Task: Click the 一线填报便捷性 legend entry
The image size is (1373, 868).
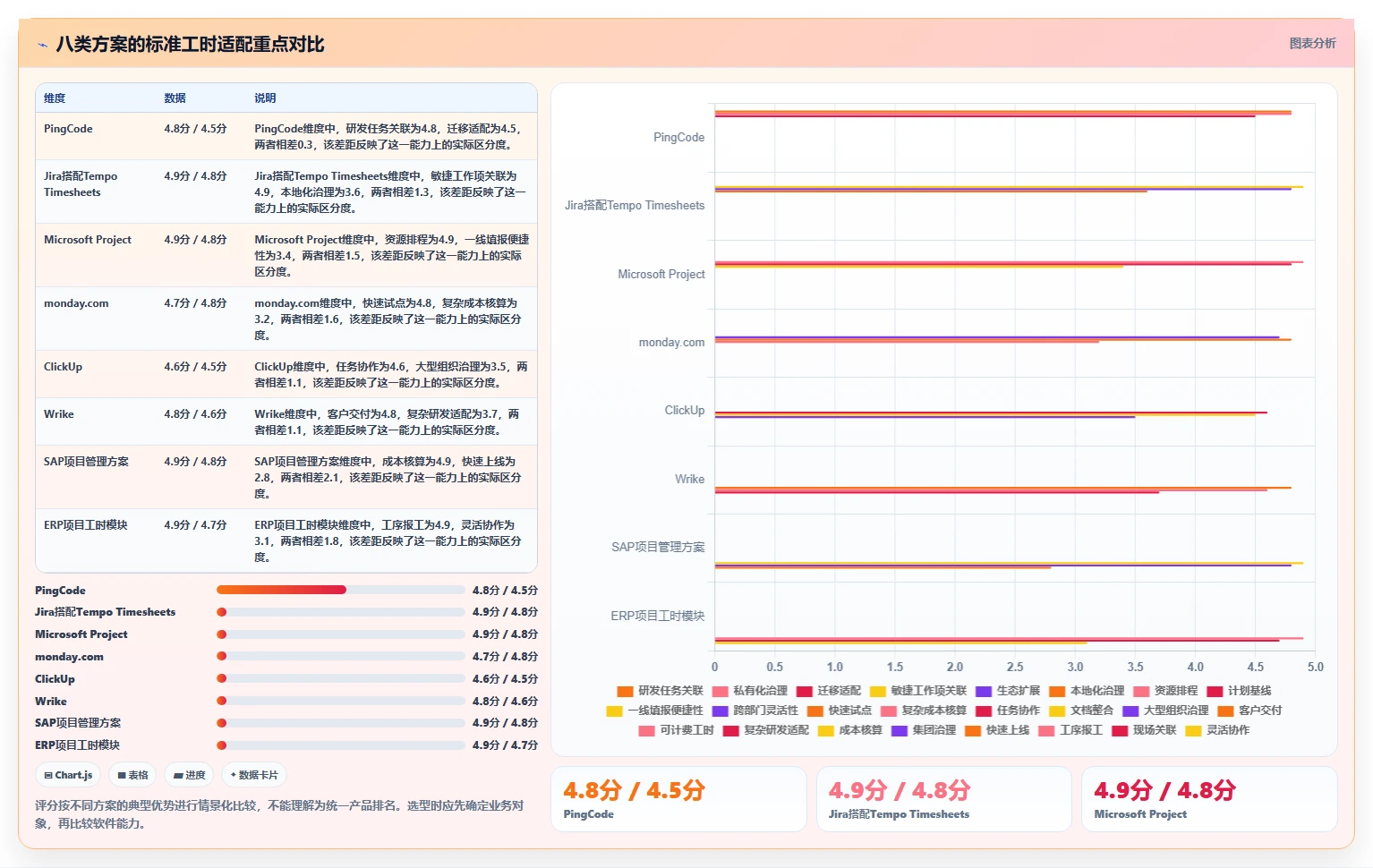Action: click(x=655, y=711)
